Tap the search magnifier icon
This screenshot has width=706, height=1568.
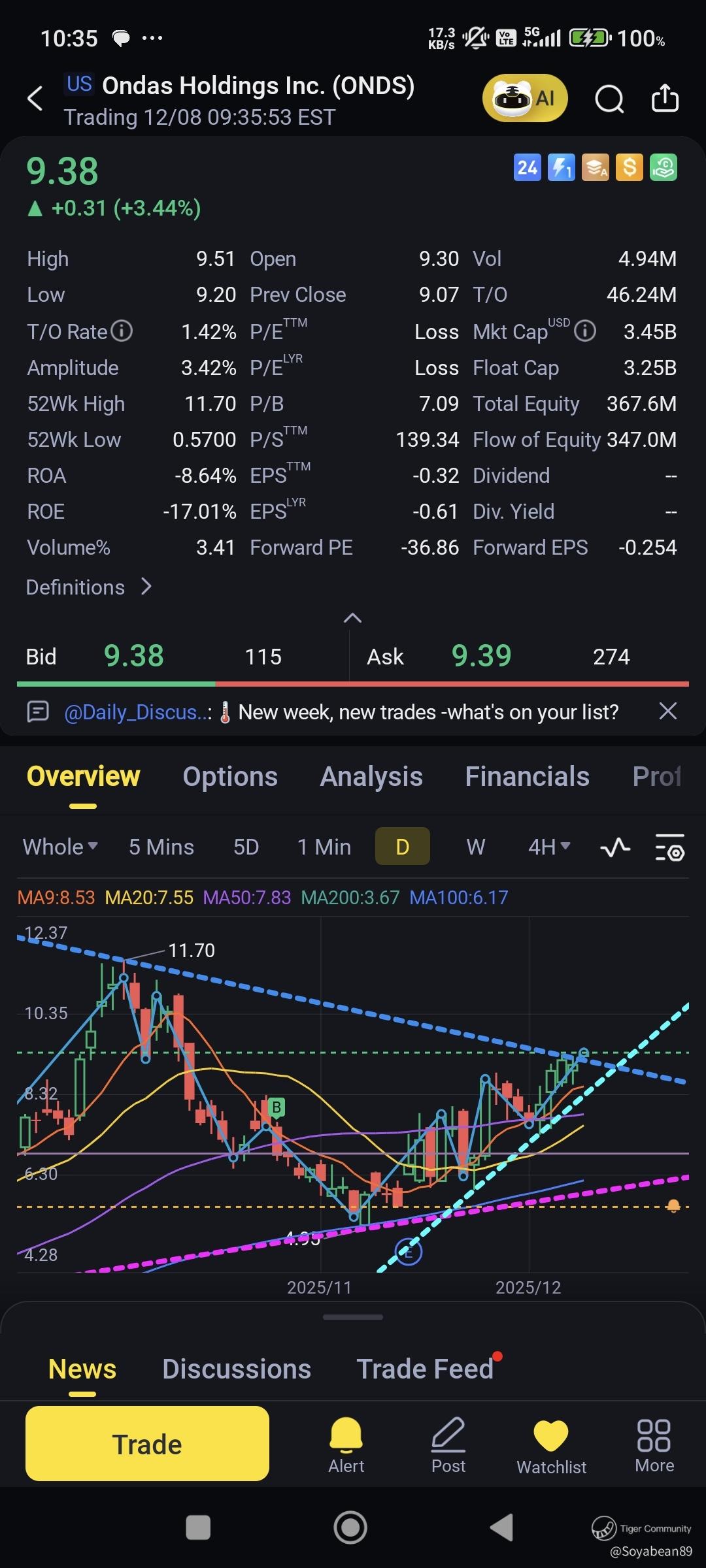[x=609, y=99]
